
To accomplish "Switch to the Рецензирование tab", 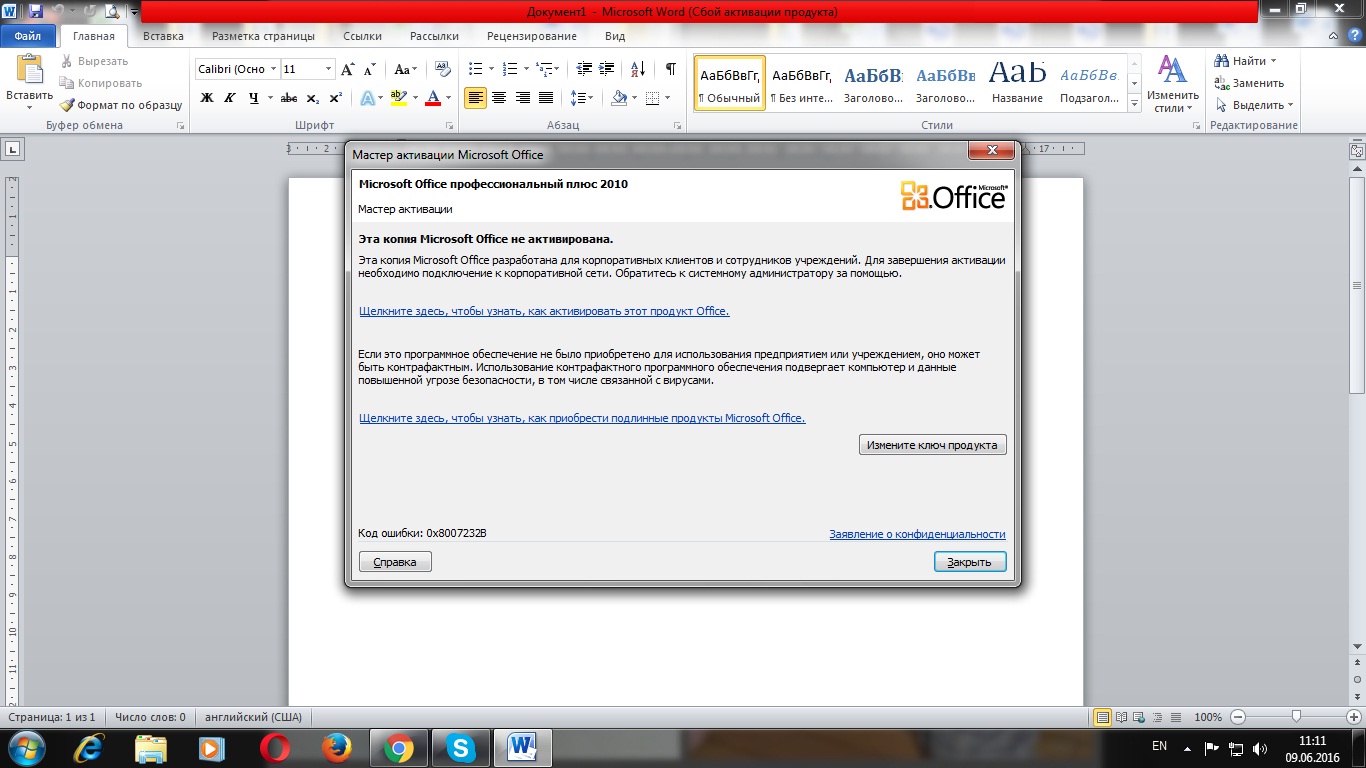I will click(532, 36).
